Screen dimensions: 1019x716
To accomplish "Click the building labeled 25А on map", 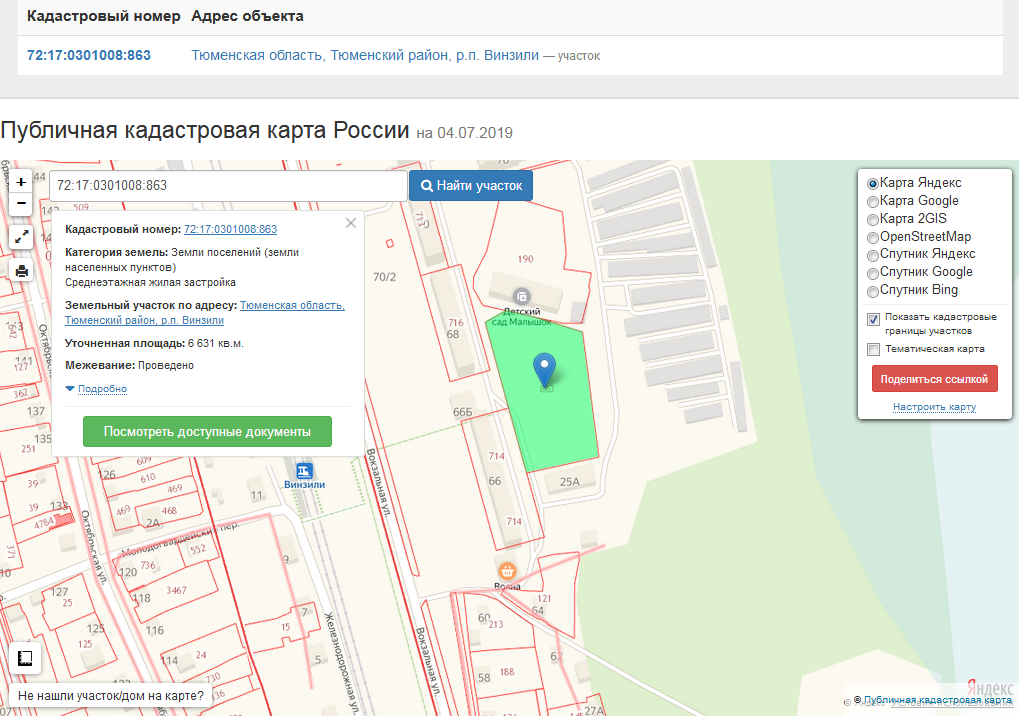I will click(569, 481).
